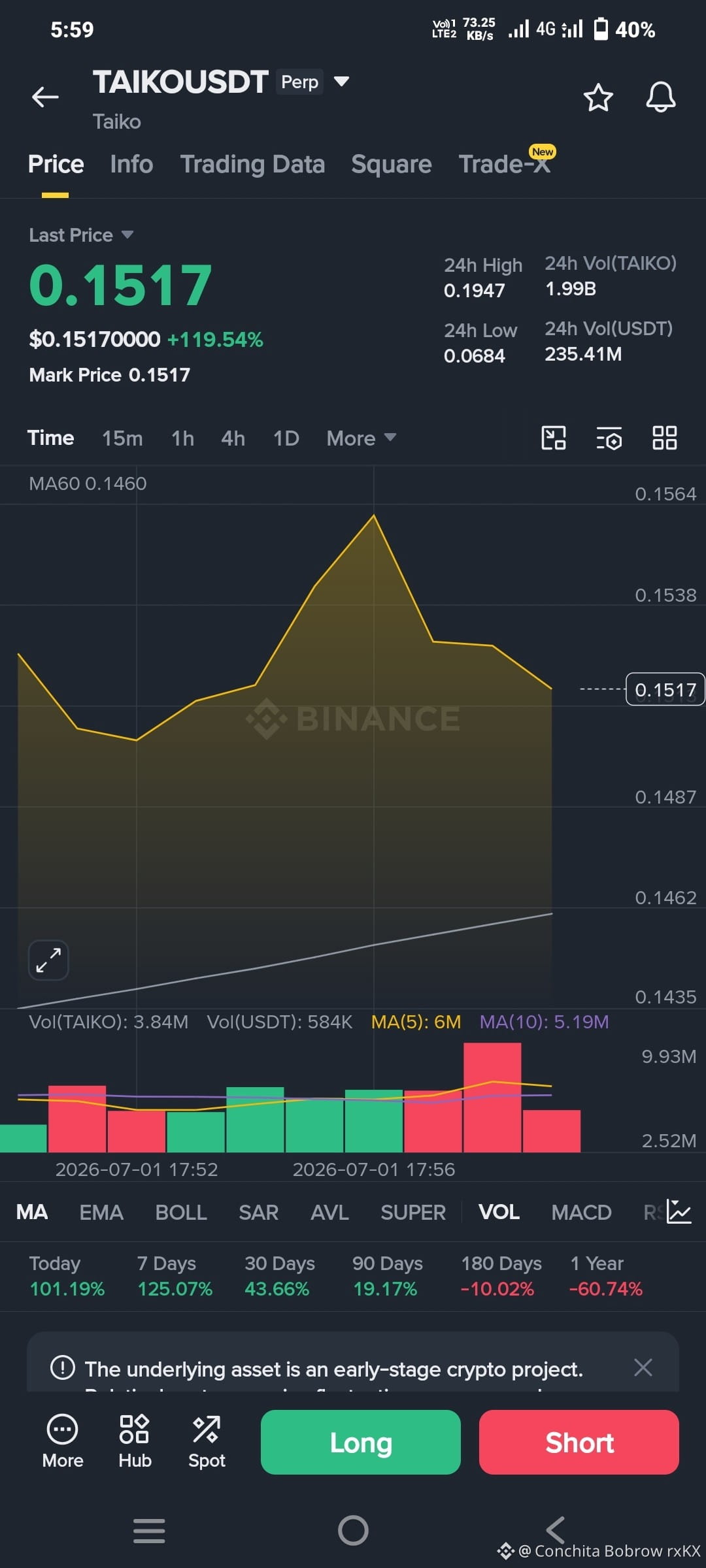Screen dimensions: 706x1568
Task: Open the More menu at bottom
Action: coord(63,1442)
